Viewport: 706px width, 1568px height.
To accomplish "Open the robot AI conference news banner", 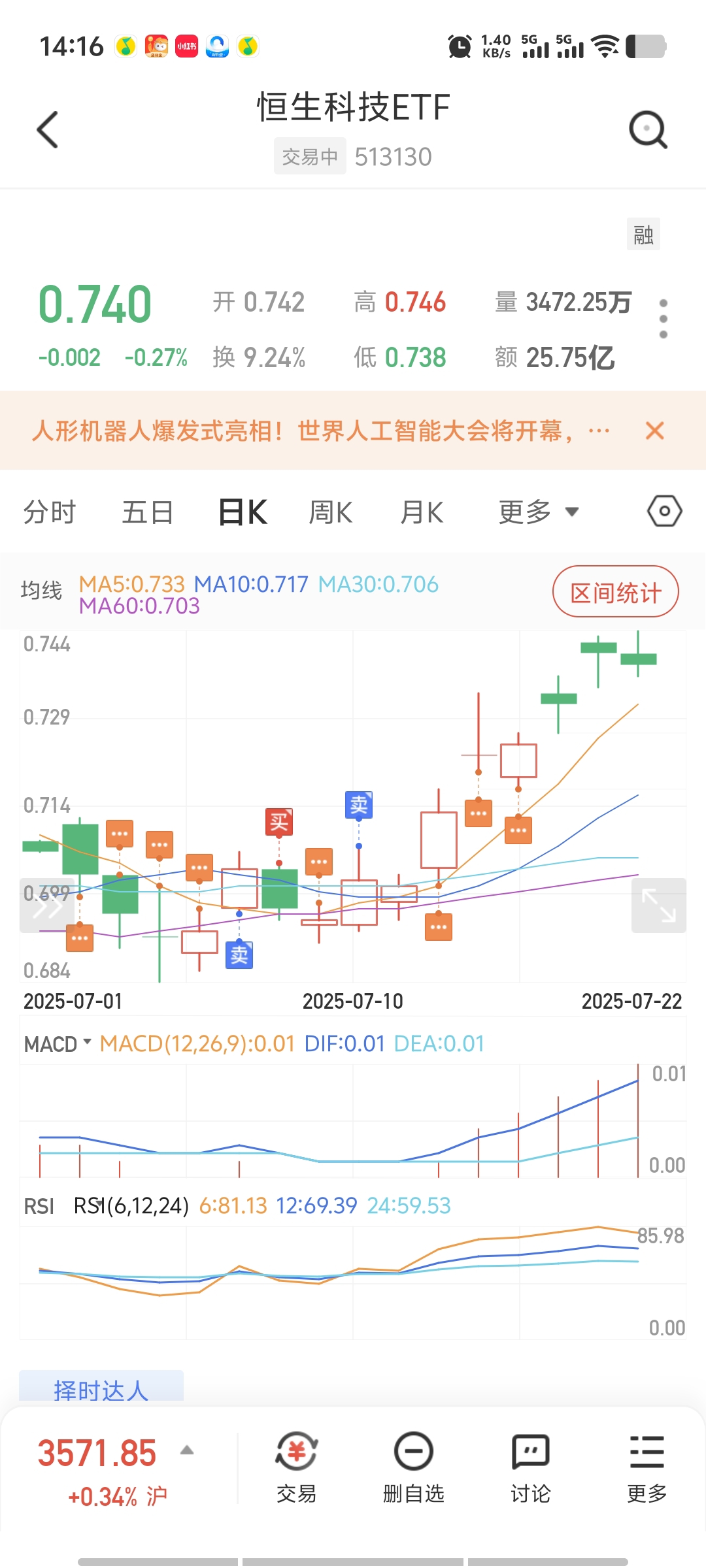I will pos(320,431).
